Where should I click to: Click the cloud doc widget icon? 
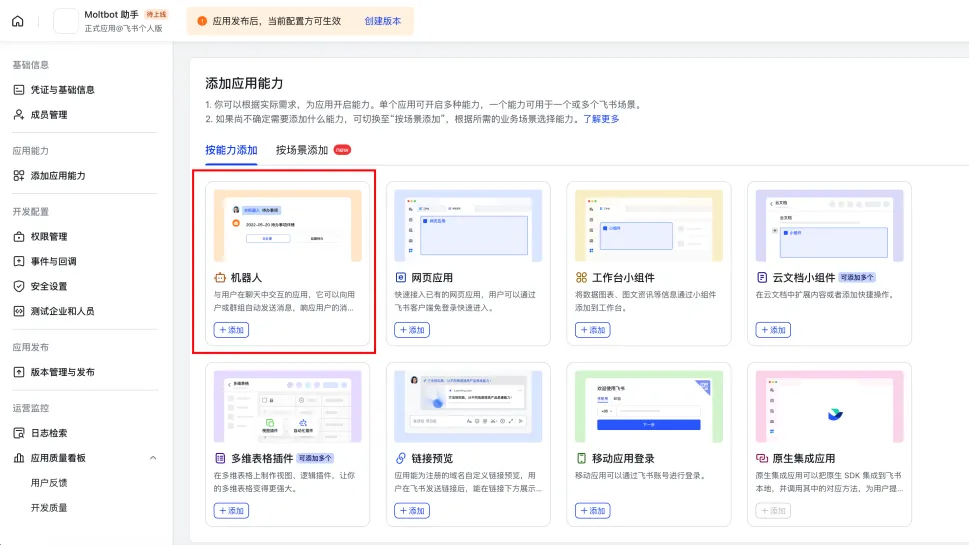click(x=762, y=277)
